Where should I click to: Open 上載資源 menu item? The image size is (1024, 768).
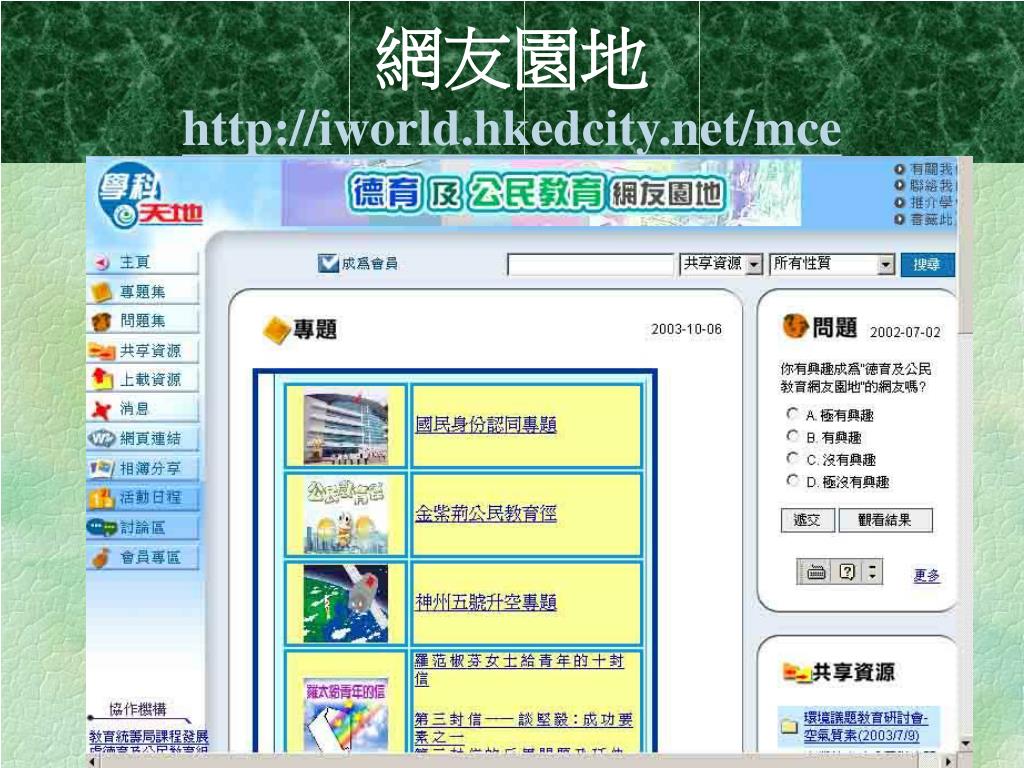coord(143,380)
